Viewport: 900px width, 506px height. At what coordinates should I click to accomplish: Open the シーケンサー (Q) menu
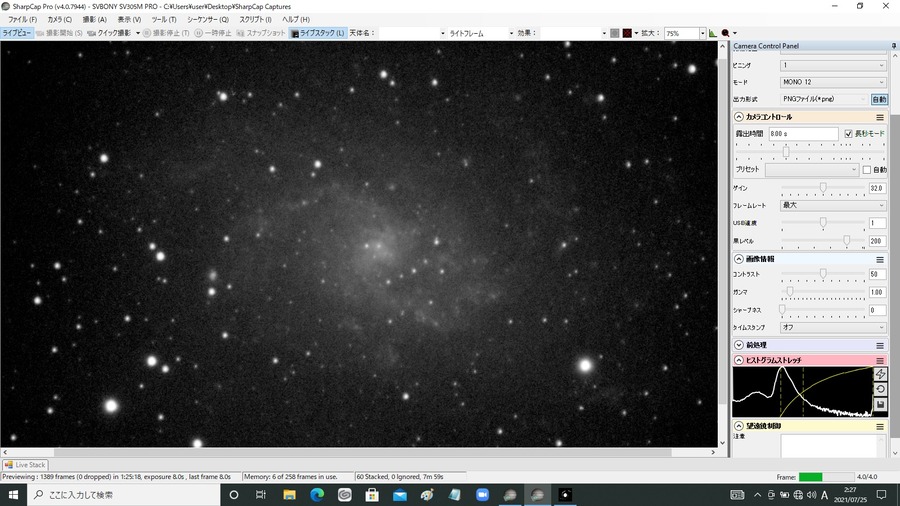pyautogui.click(x=208, y=20)
